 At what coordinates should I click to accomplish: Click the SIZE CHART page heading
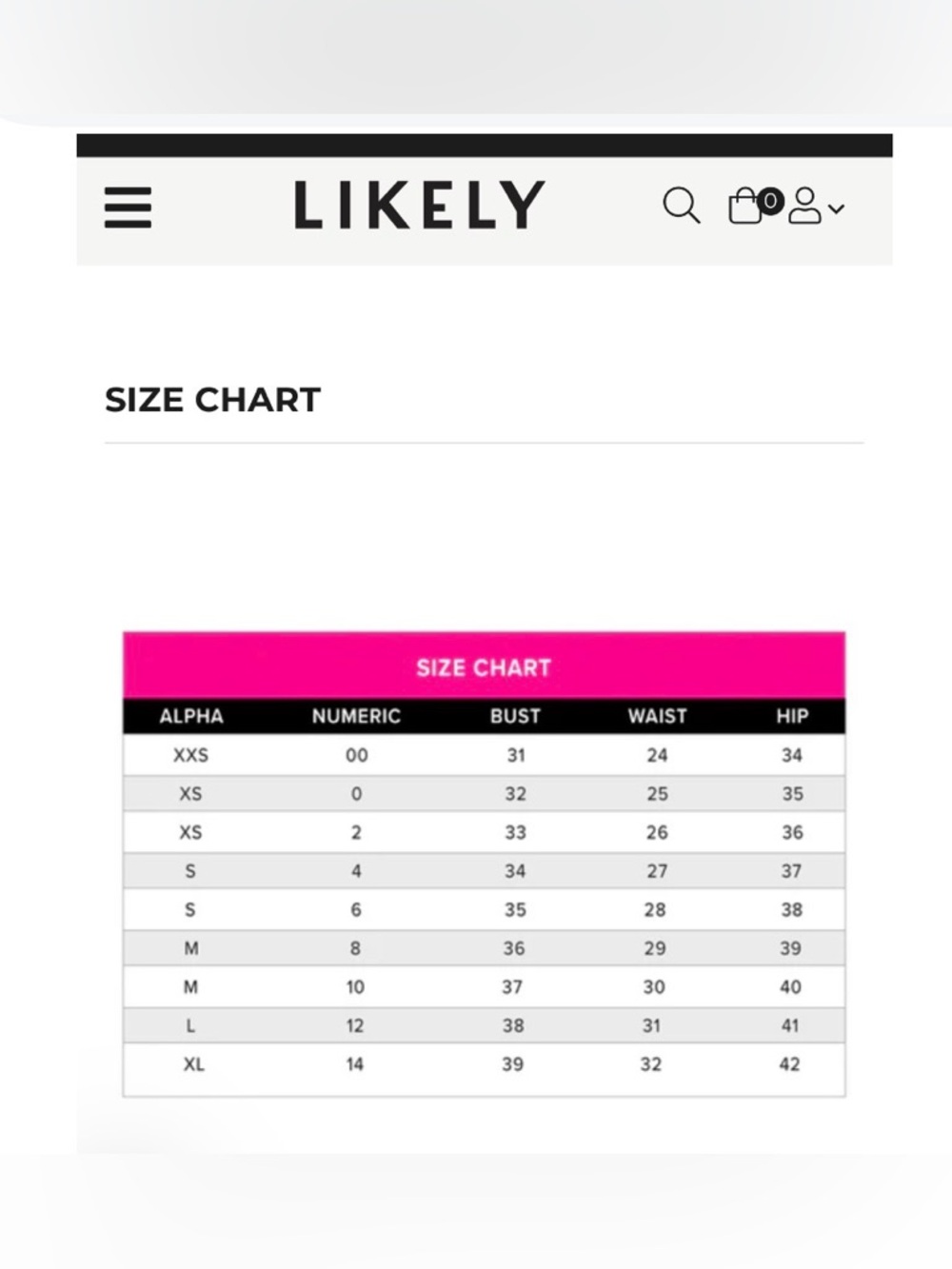coord(212,400)
